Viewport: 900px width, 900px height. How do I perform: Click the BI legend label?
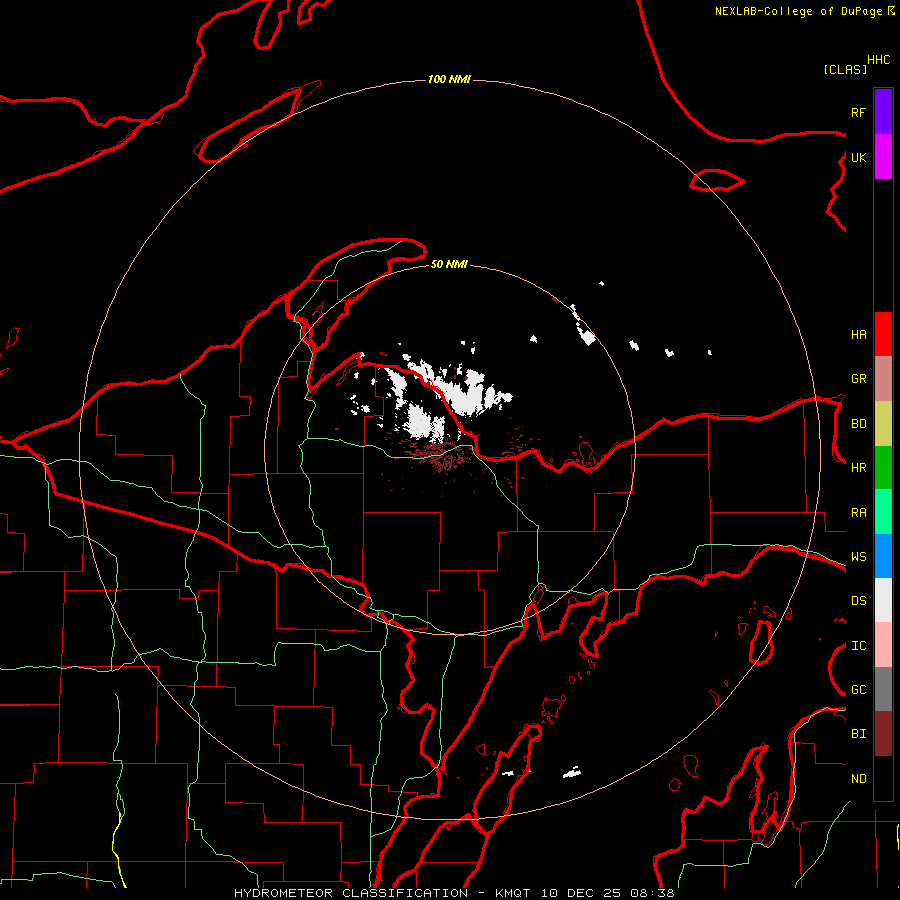click(858, 734)
